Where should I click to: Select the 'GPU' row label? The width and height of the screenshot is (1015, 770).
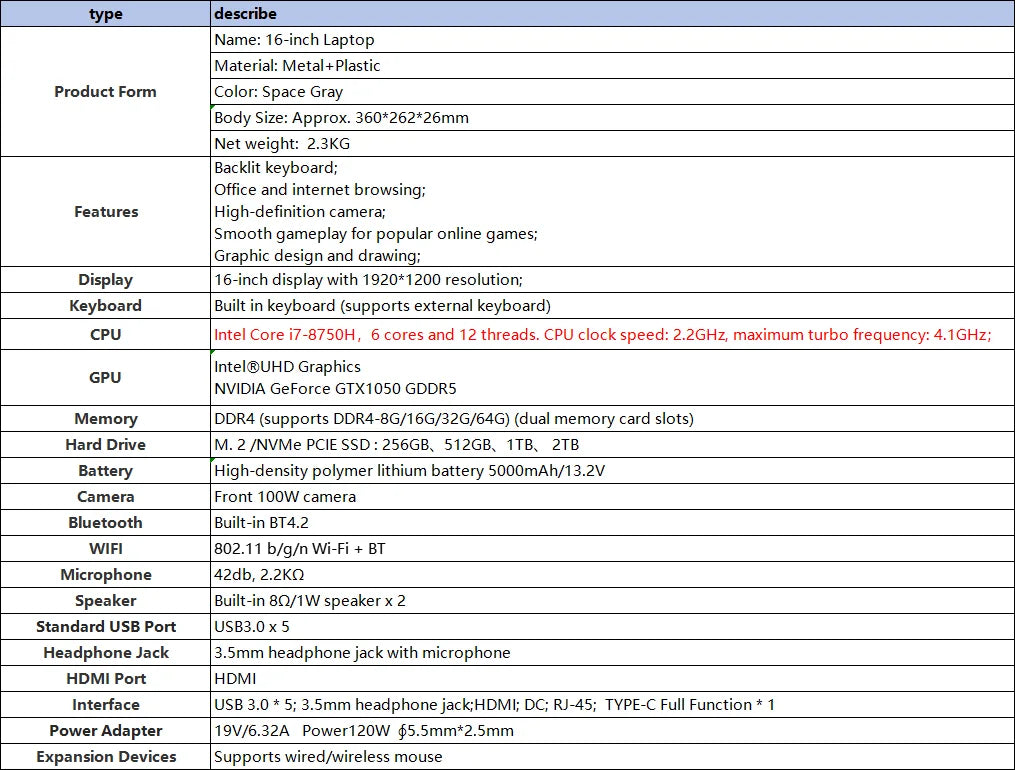pyautogui.click(x=105, y=377)
